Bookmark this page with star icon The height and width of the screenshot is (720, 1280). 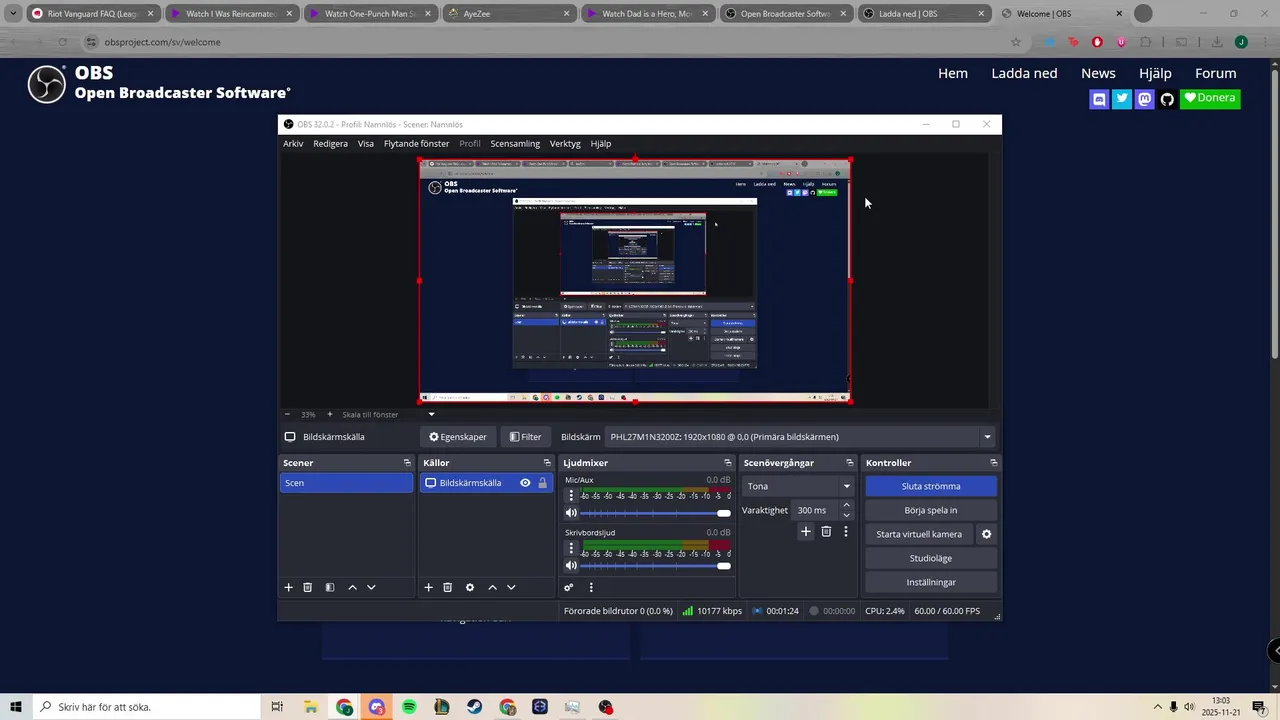click(x=1016, y=42)
